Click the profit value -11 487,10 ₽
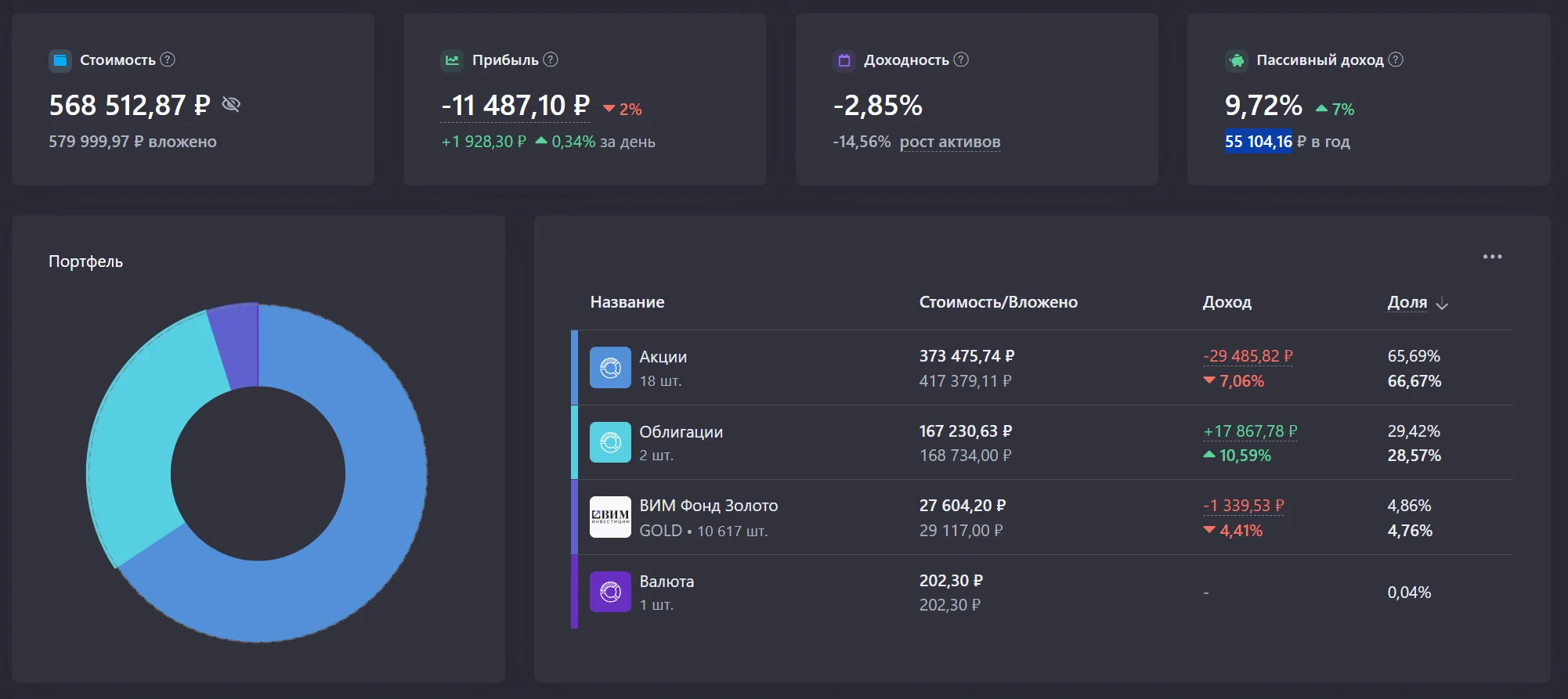 (515, 105)
